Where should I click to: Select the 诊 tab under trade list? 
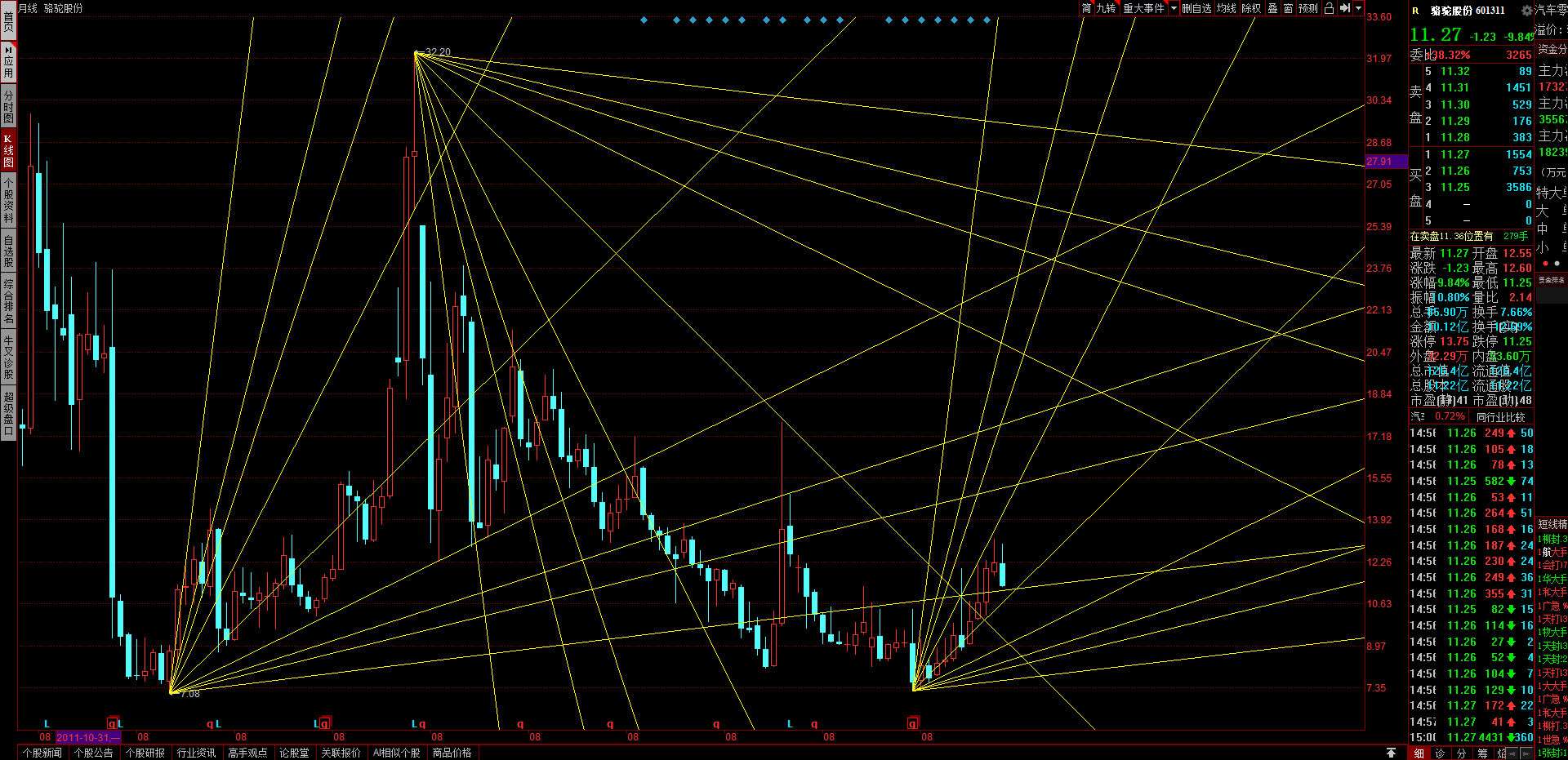(x=1440, y=753)
